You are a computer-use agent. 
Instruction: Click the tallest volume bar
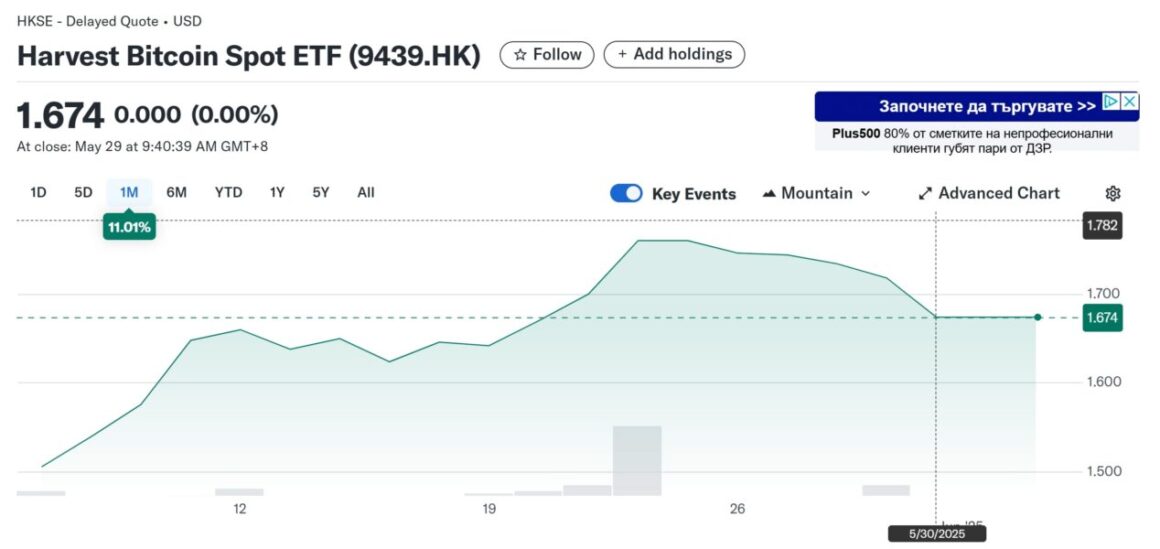(x=637, y=461)
